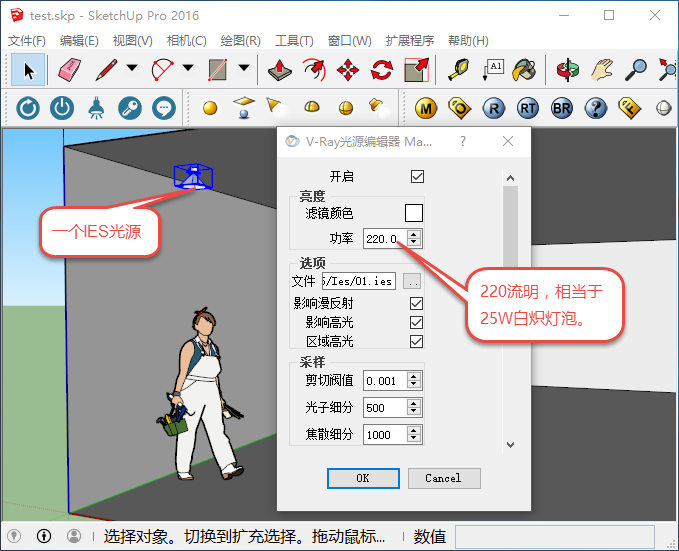Screen dimensions: 679x551
Task: Click the 数值 measurements box
Action: click(554, 537)
